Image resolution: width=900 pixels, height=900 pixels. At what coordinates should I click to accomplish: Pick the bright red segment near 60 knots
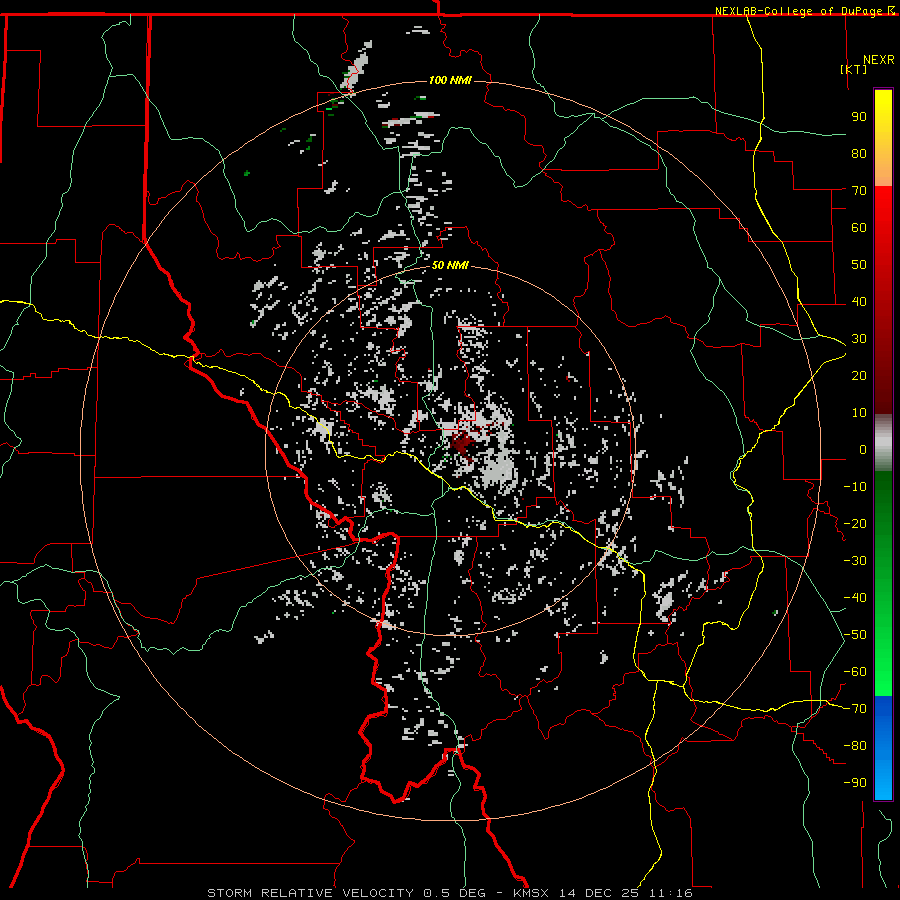tap(883, 221)
